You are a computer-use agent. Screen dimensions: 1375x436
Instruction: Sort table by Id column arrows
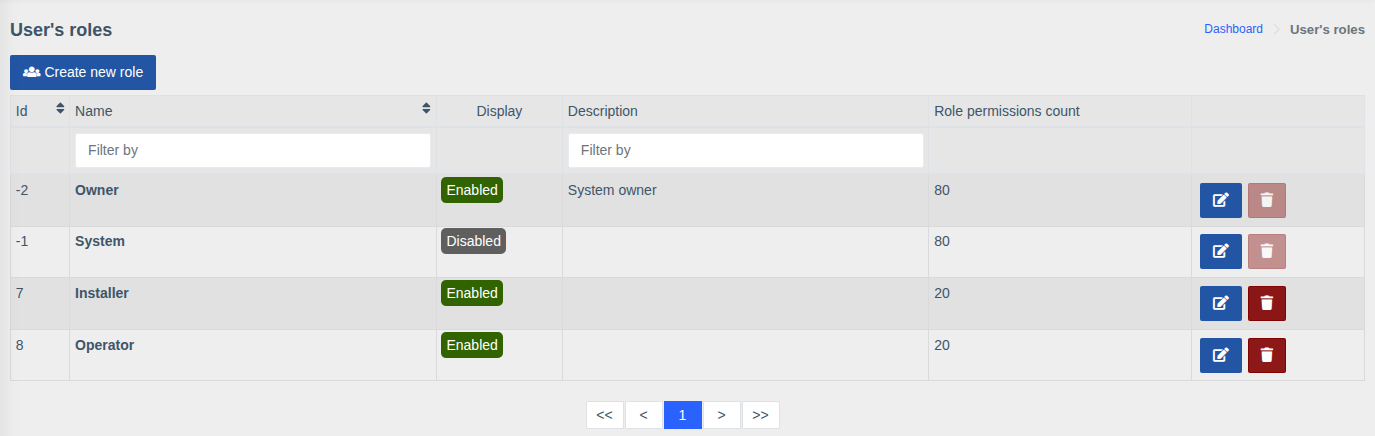pos(60,108)
